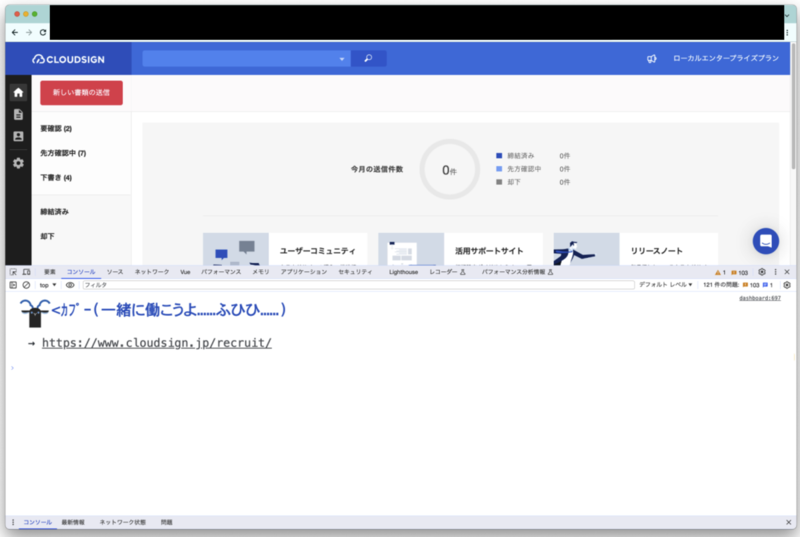Switch to the コンソール DevTools tab

[x=81, y=272]
